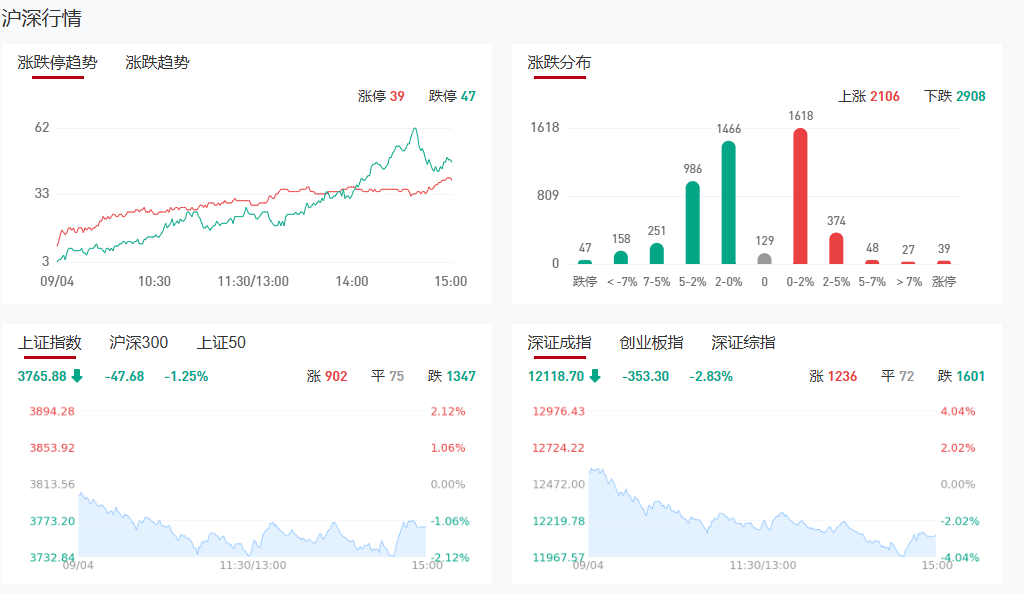Screen dimensions: 1024x594
Task: Click the red 374 bar for 2-5%
Action: click(x=836, y=248)
